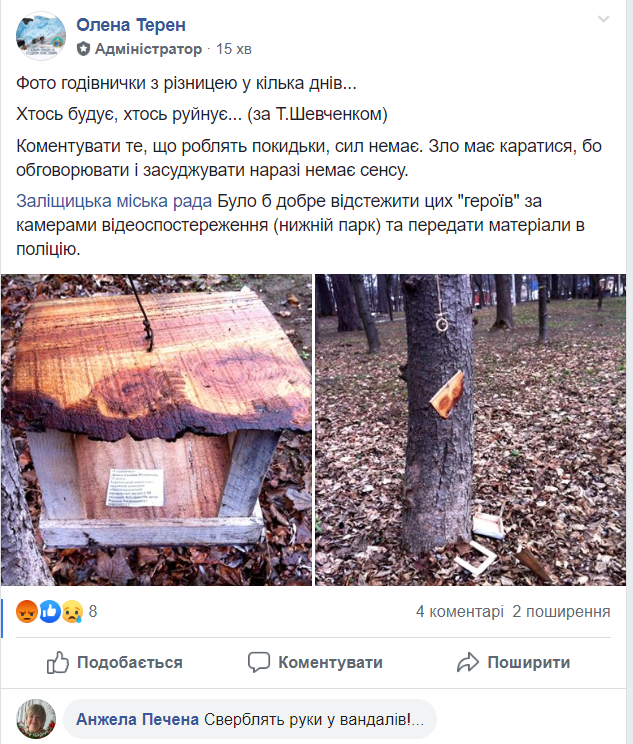633x744 pixels.
Task: Click the Поширити button label
Action: (529, 662)
